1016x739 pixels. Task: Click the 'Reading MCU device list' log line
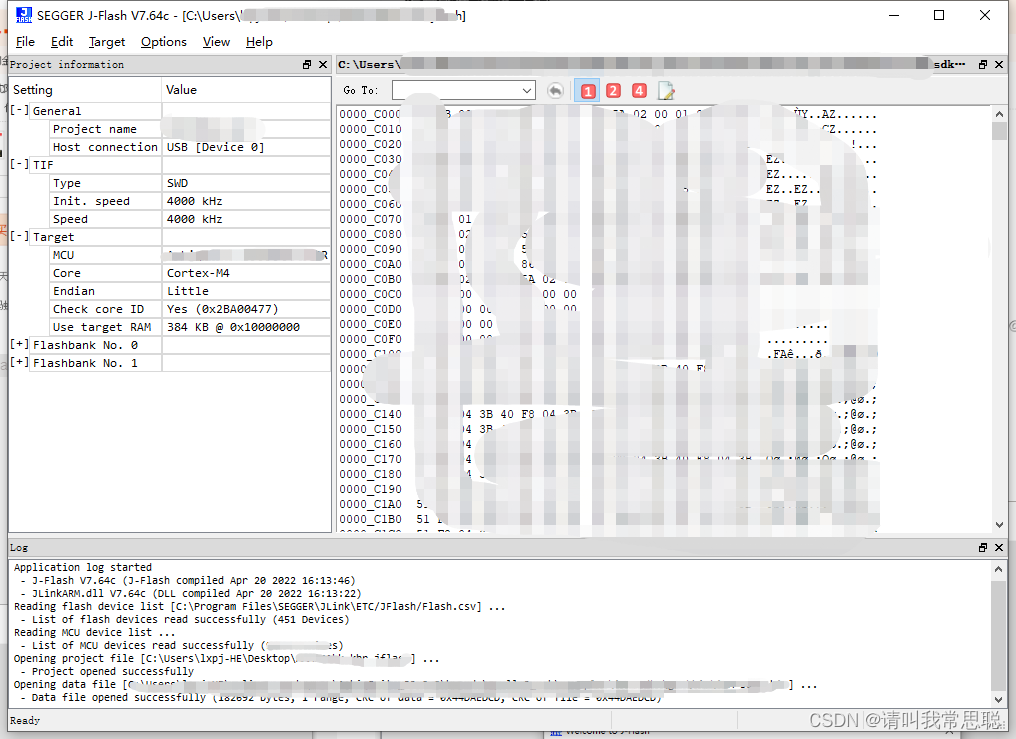point(95,632)
